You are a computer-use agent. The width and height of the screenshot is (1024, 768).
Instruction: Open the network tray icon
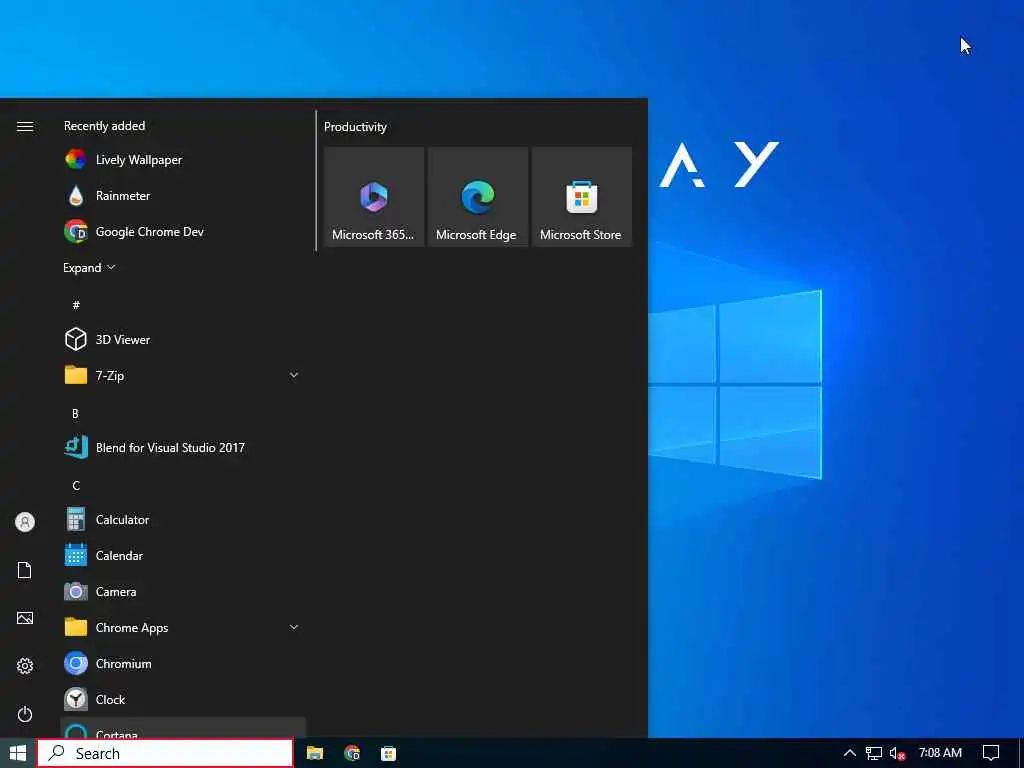874,754
